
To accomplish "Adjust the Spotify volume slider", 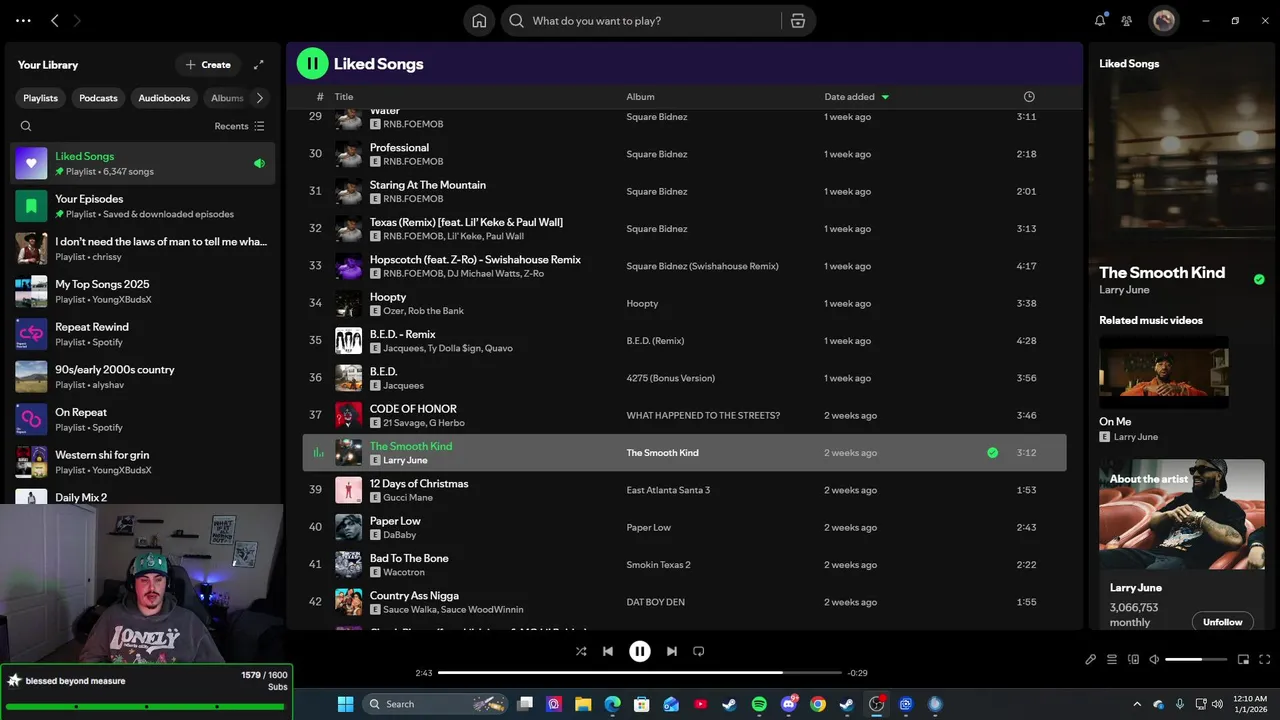I will coord(1196,659).
